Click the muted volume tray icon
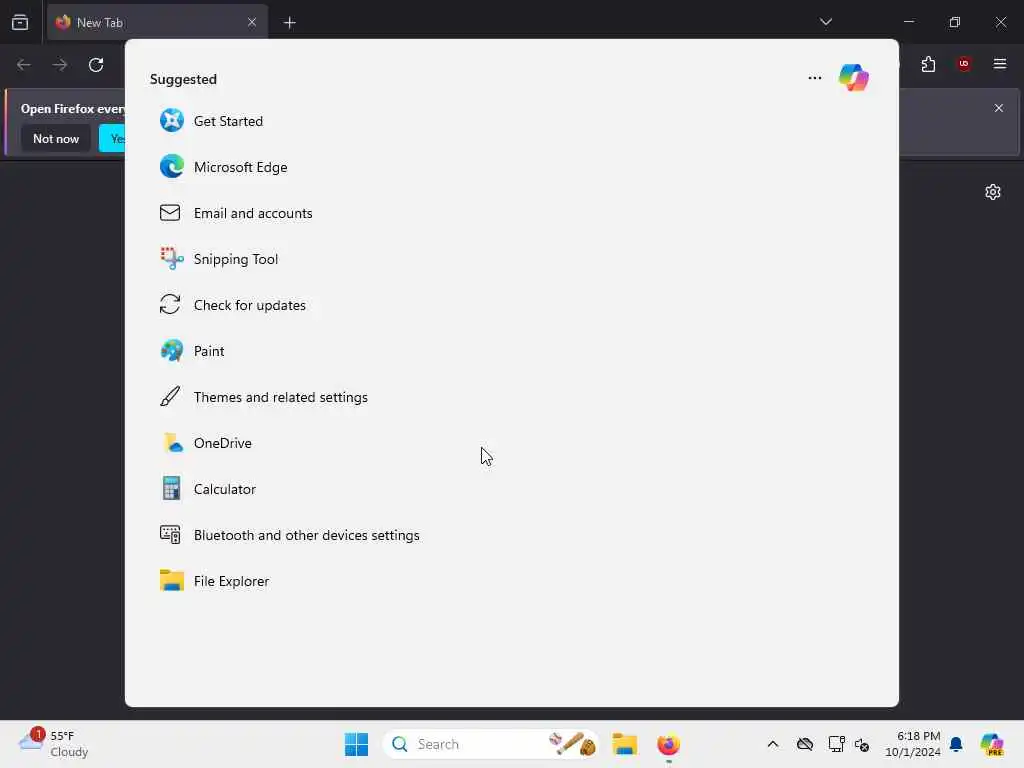Viewport: 1024px width, 768px height. 862,744
